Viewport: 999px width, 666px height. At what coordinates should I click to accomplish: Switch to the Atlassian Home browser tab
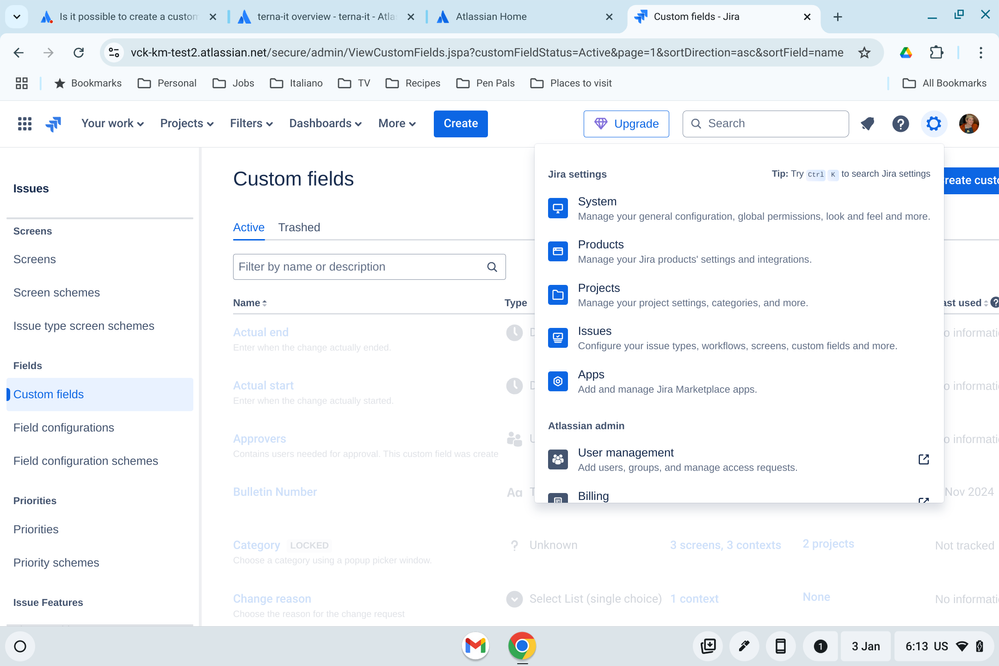[524, 17]
